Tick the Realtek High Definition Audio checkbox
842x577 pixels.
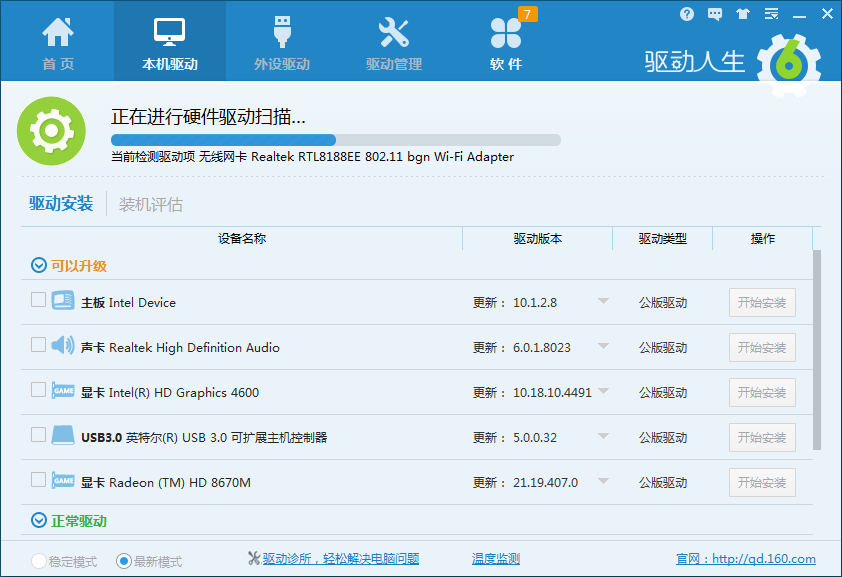(38, 345)
